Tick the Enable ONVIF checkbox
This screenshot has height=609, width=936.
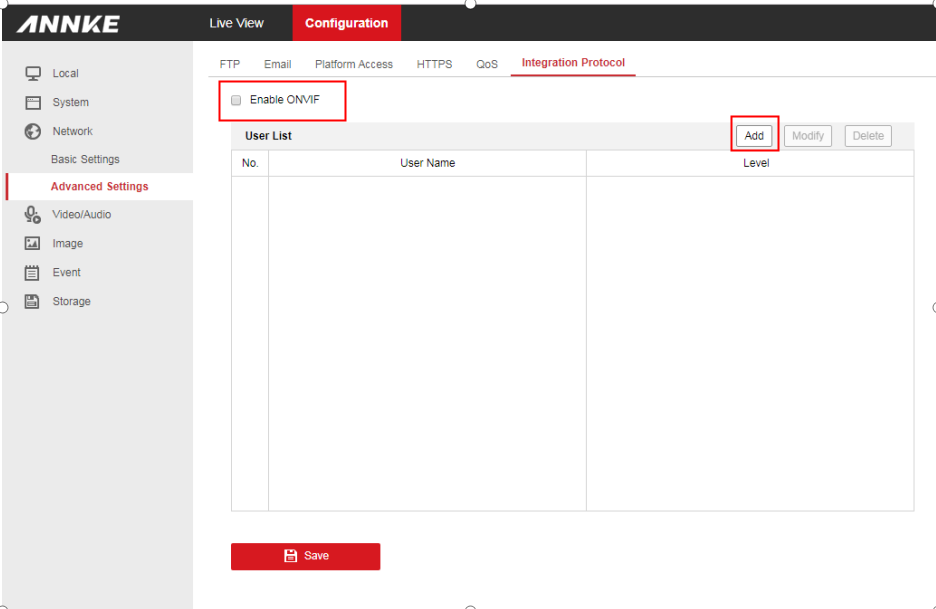pyautogui.click(x=236, y=100)
